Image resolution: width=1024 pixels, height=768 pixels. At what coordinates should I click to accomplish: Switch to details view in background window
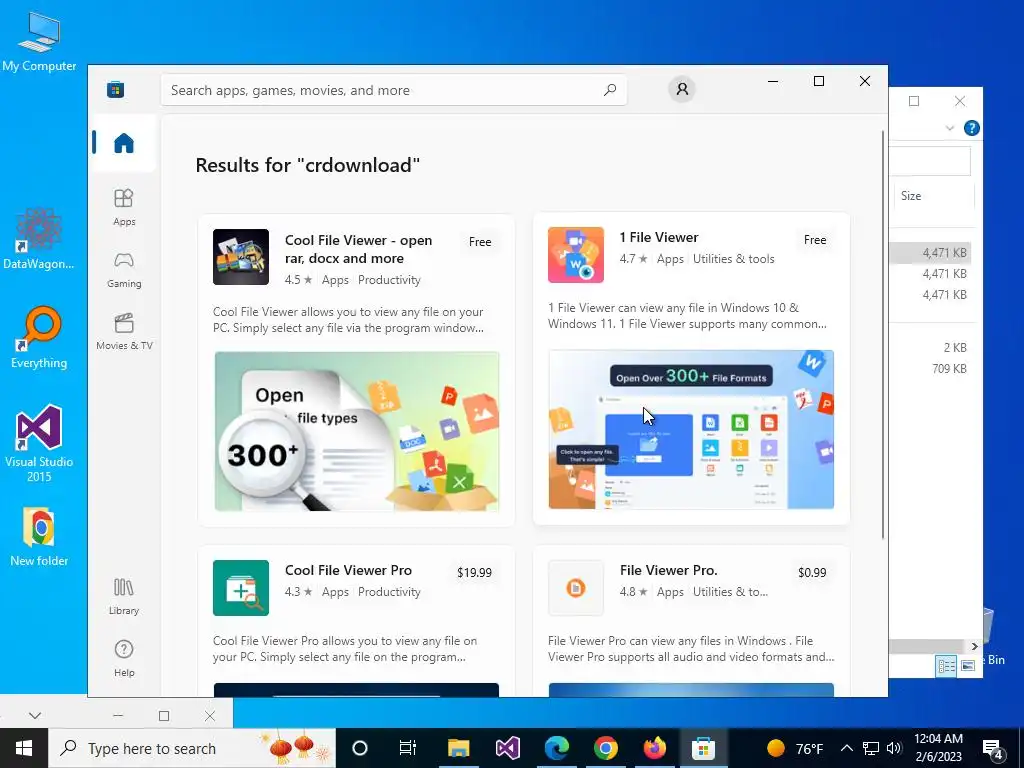946,665
